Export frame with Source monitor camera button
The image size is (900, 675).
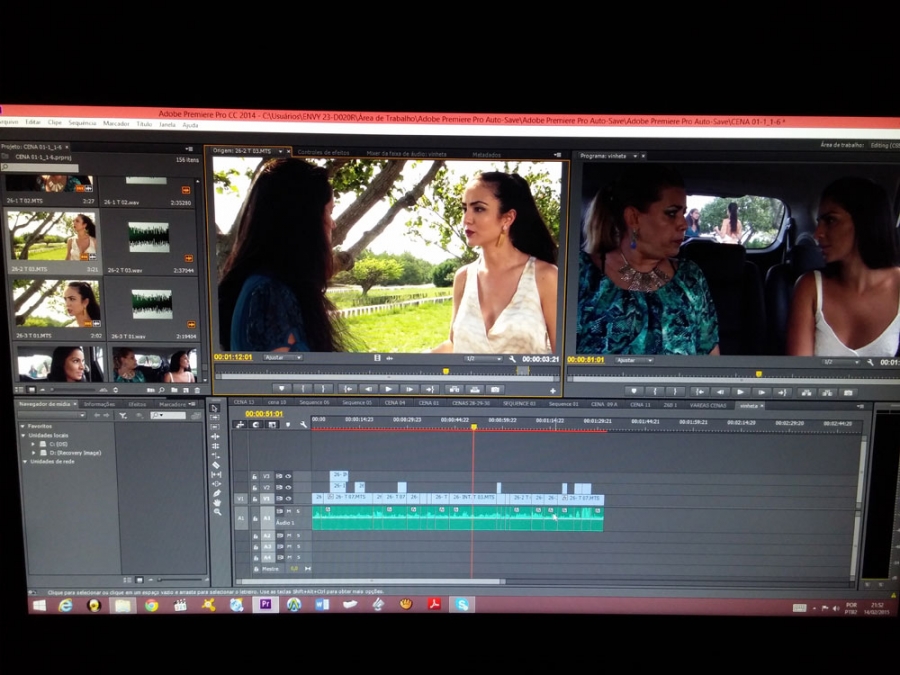tap(495, 389)
